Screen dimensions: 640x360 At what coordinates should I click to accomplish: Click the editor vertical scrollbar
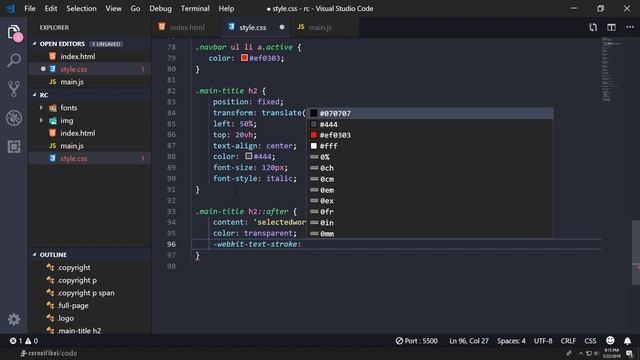click(x=636, y=252)
